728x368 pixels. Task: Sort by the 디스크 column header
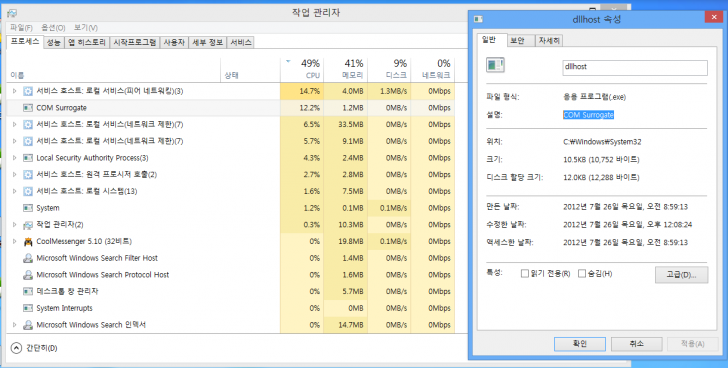(389, 69)
